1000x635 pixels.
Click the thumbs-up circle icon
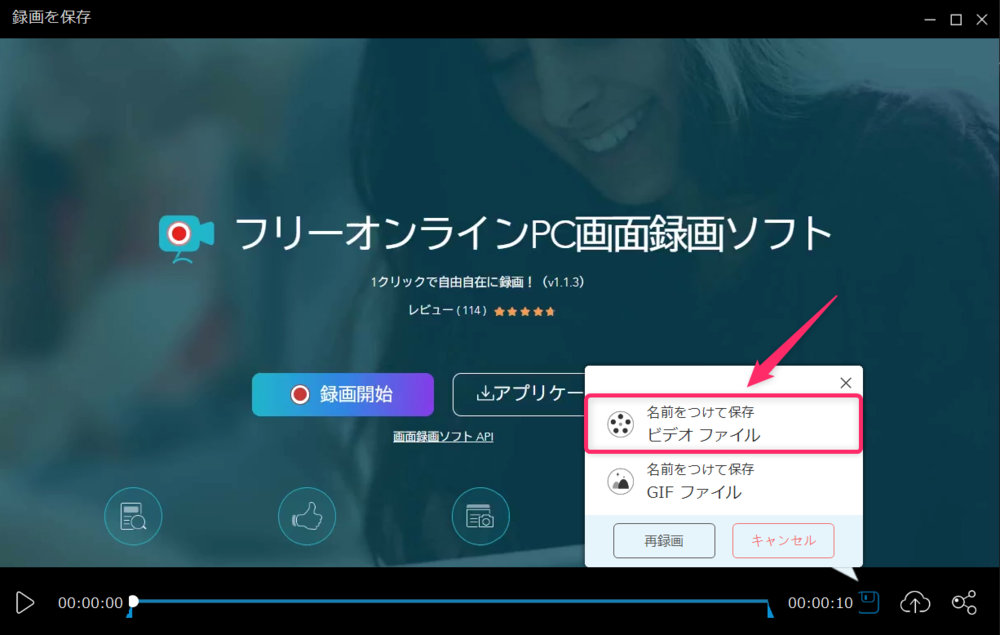pyautogui.click(x=307, y=516)
